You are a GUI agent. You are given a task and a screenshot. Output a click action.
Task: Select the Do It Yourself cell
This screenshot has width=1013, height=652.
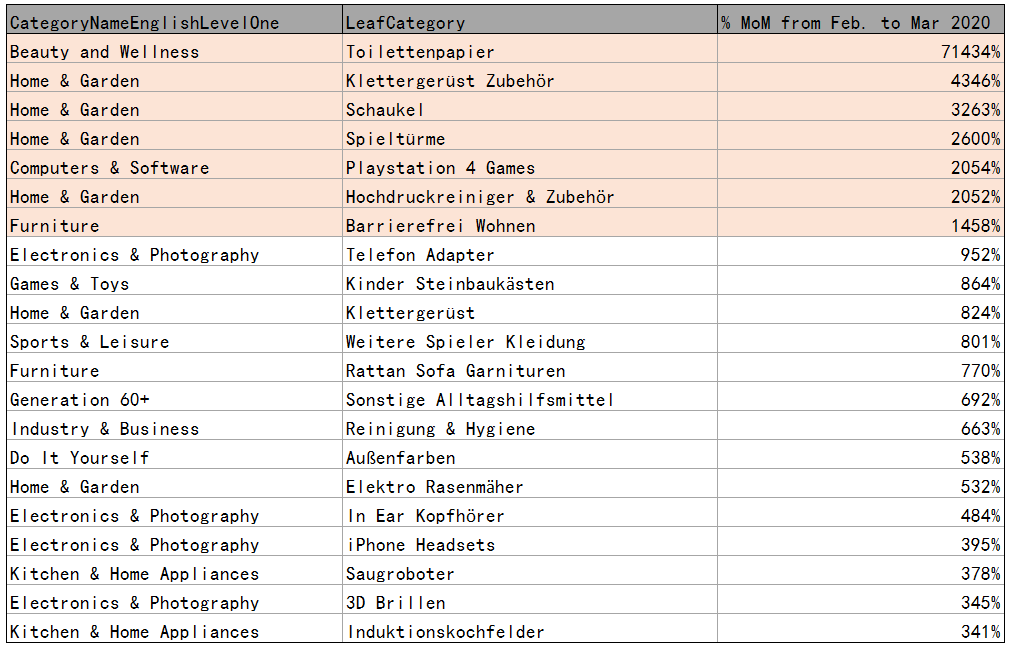[x=80, y=458]
